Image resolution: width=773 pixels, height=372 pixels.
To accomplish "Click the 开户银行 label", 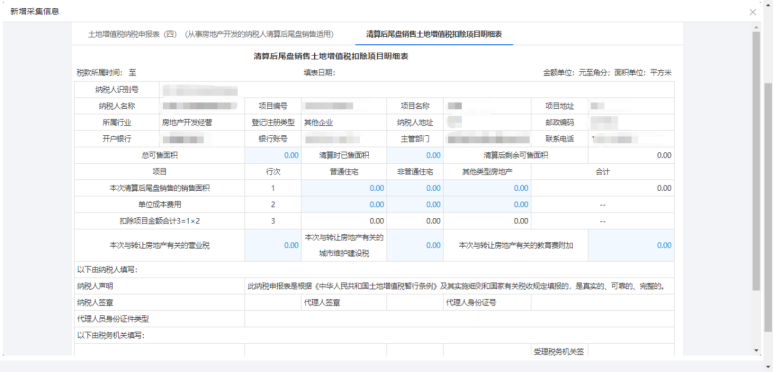I will click(x=117, y=139).
